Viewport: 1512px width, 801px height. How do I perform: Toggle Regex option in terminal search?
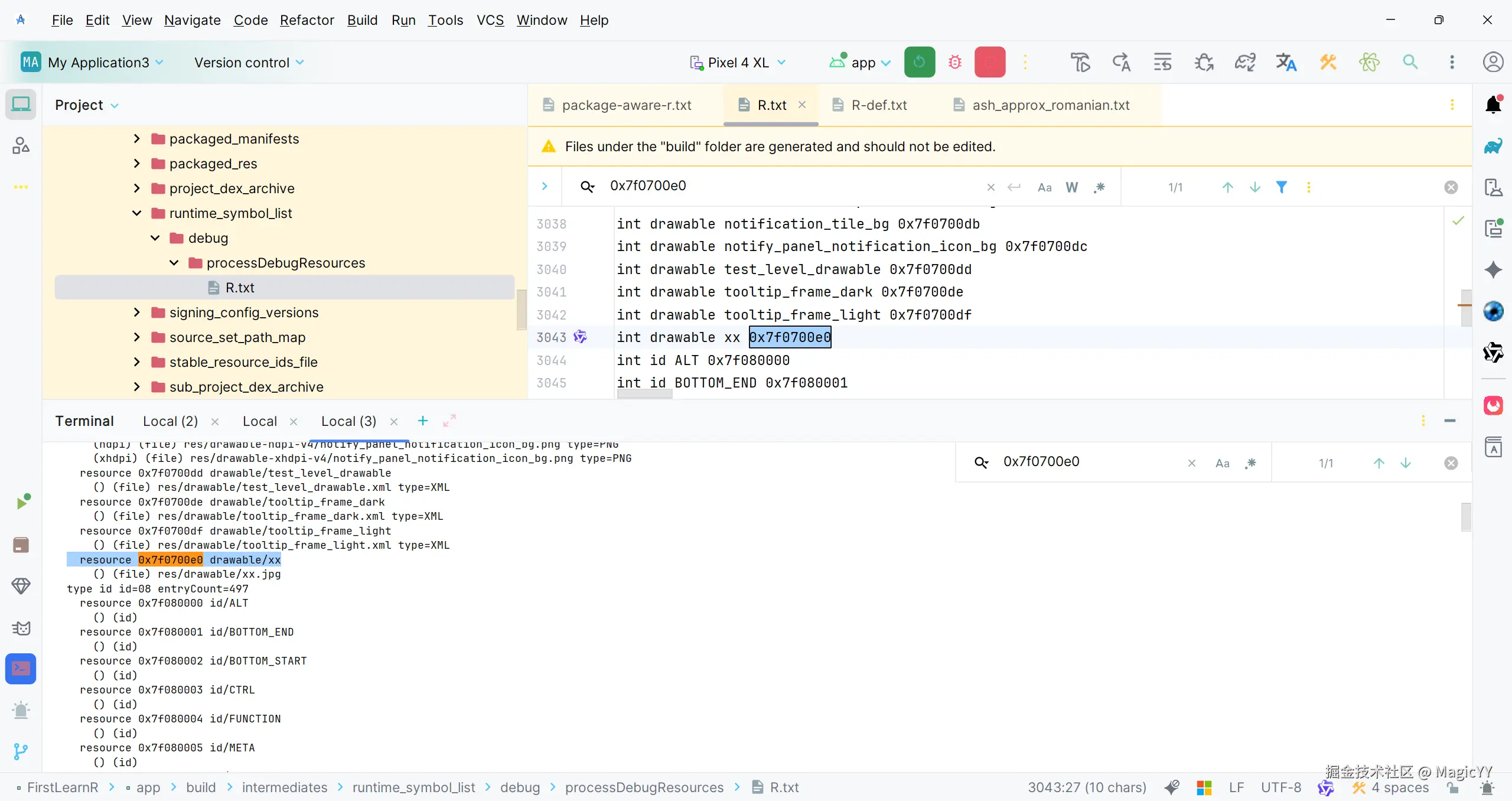(1250, 463)
